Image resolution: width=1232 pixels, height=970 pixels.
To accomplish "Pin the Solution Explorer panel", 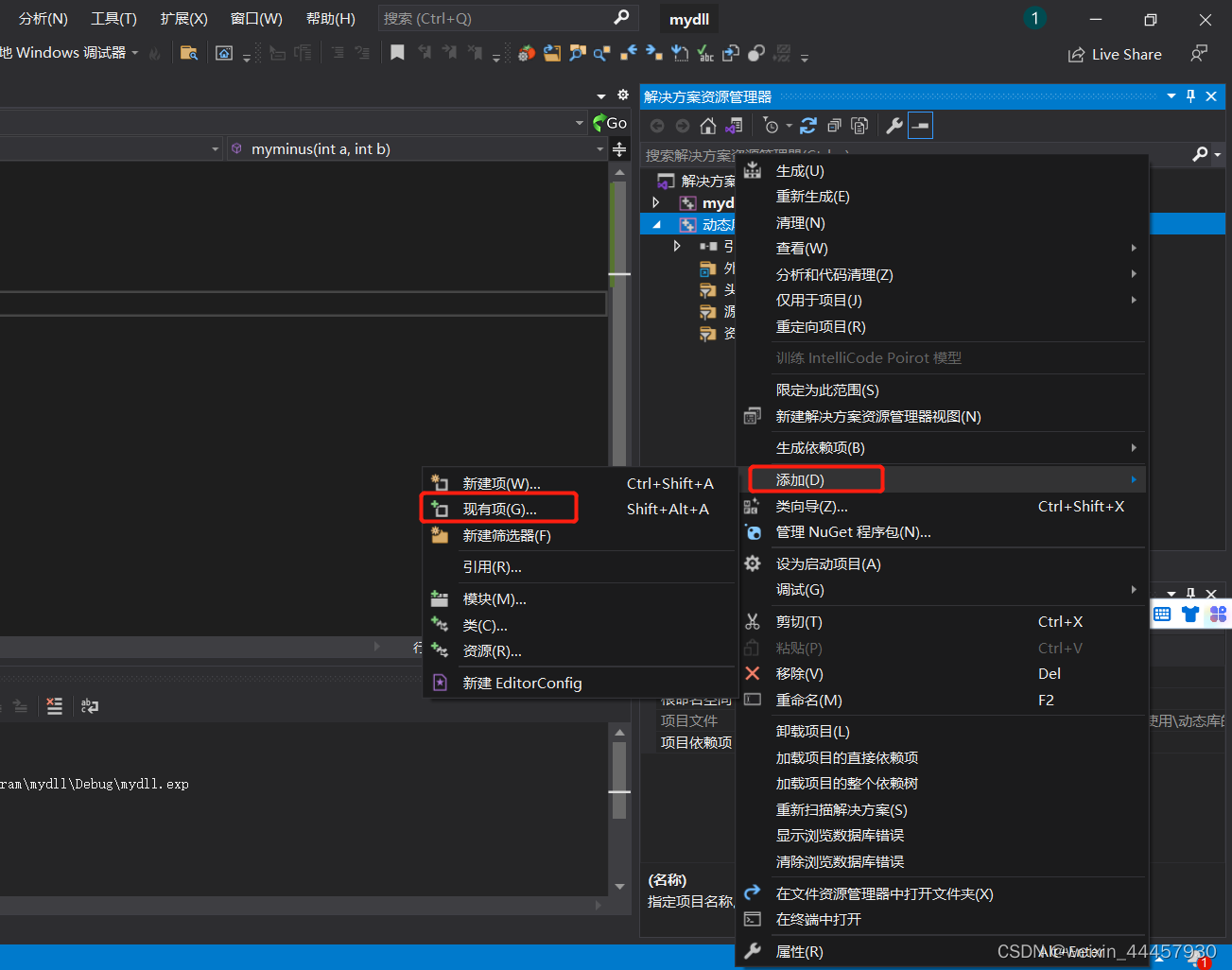I will [x=1190, y=96].
